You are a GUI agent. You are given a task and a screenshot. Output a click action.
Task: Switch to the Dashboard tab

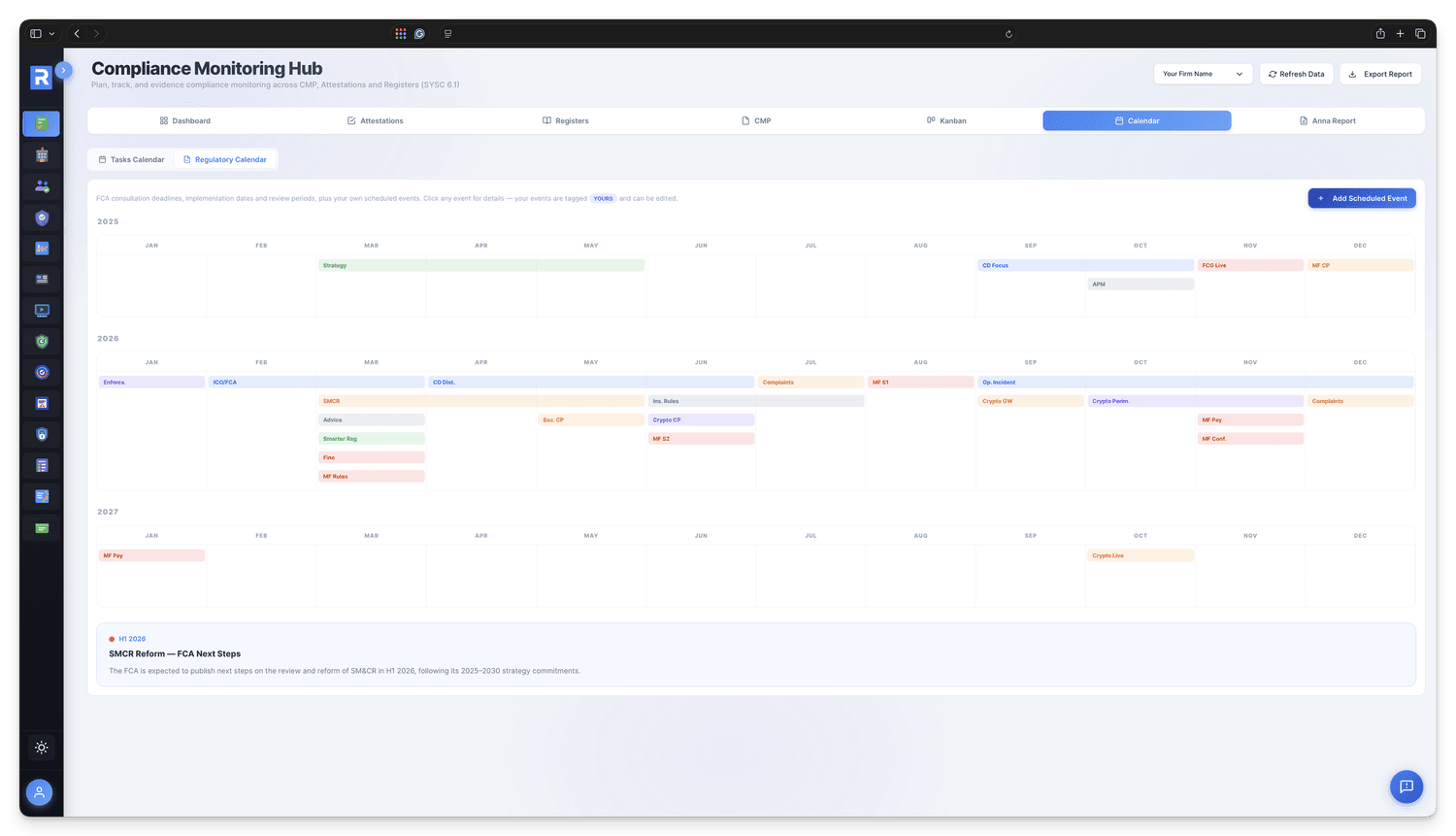(x=184, y=120)
